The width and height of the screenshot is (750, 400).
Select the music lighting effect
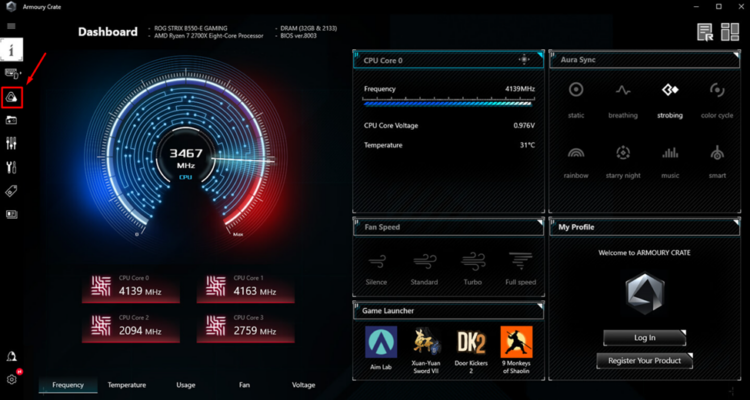click(x=670, y=161)
